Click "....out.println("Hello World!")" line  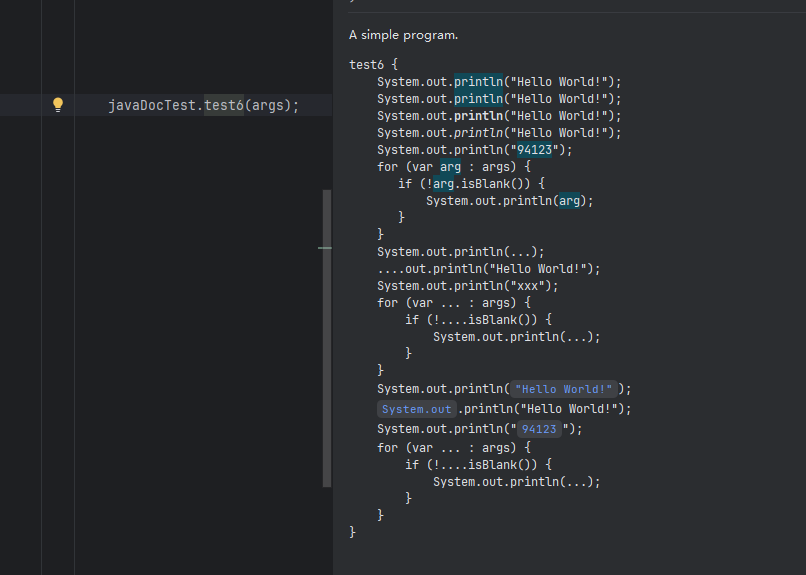pos(488,269)
